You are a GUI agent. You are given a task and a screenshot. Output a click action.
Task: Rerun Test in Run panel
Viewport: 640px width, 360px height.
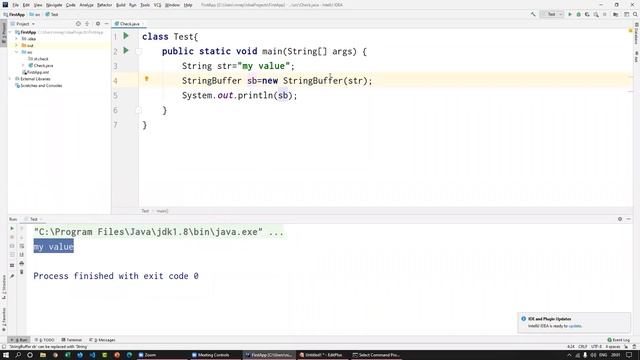(x=12, y=229)
